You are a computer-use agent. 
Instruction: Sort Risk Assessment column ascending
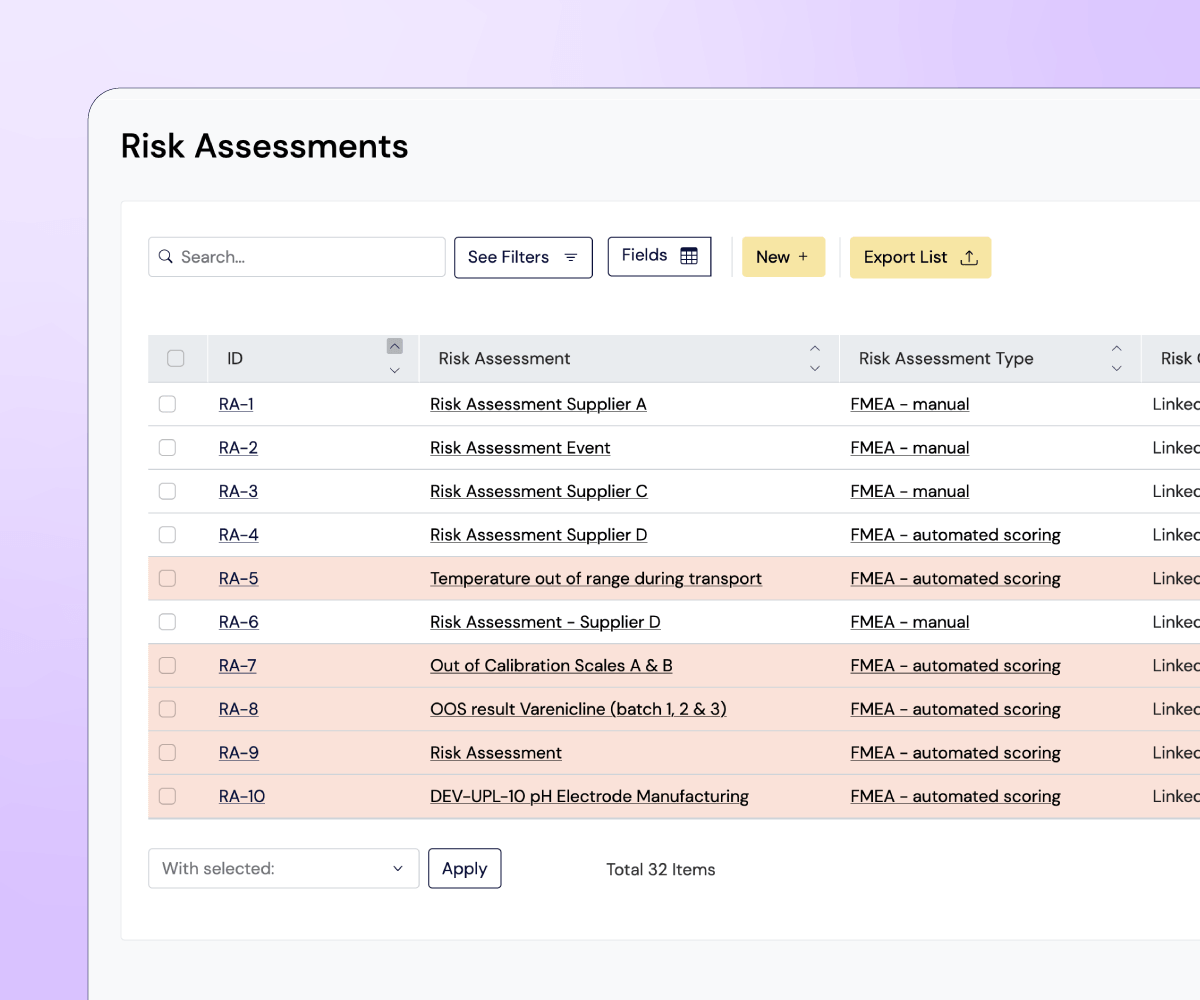pos(815,348)
